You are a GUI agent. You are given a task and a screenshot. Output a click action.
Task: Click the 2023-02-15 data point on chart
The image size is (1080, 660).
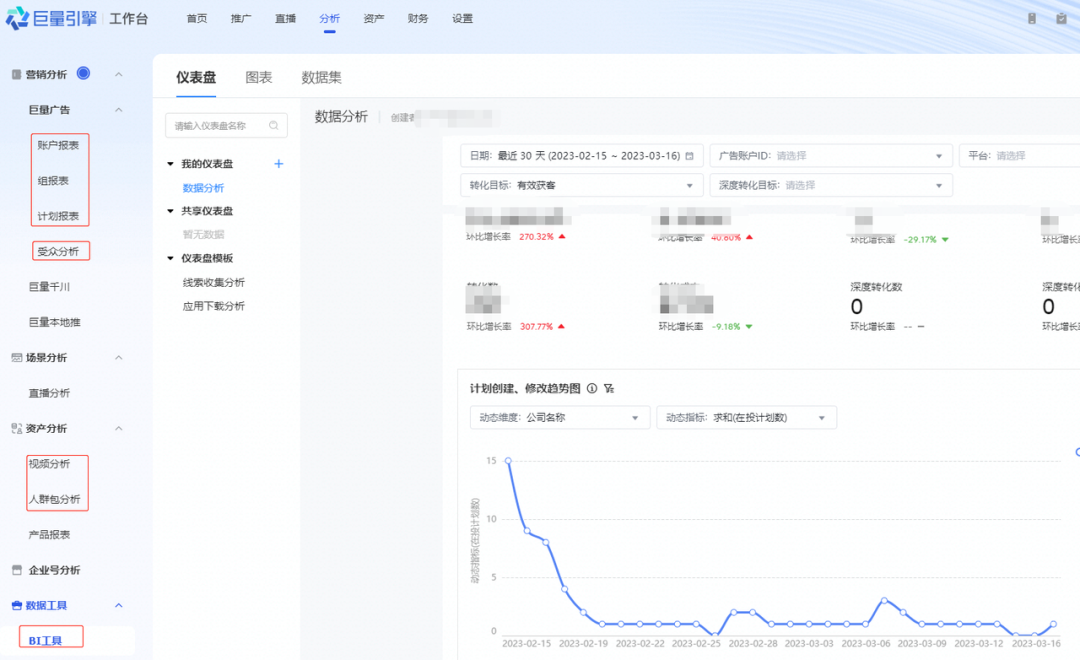click(508, 460)
